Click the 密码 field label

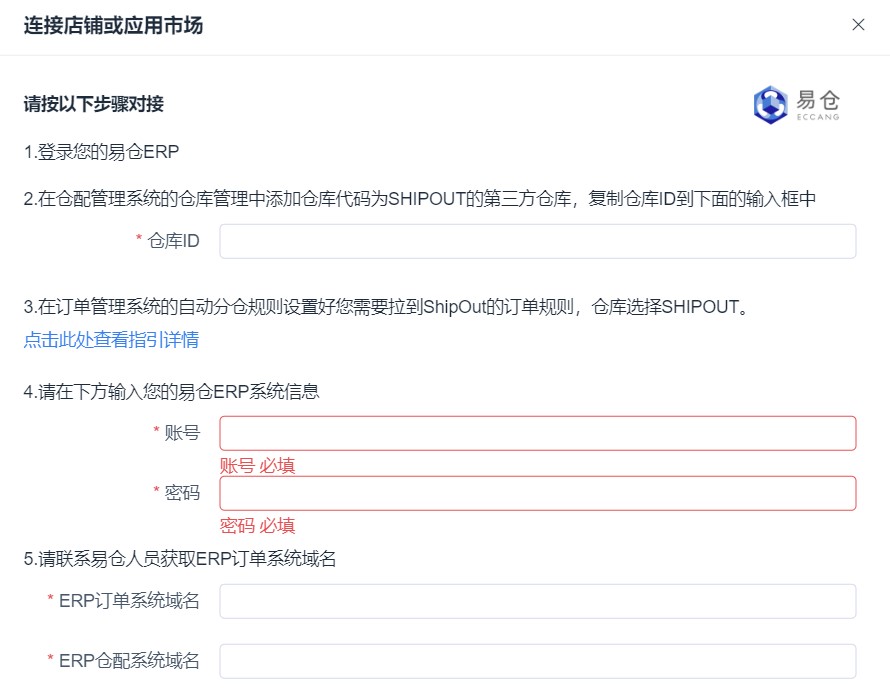(182, 493)
